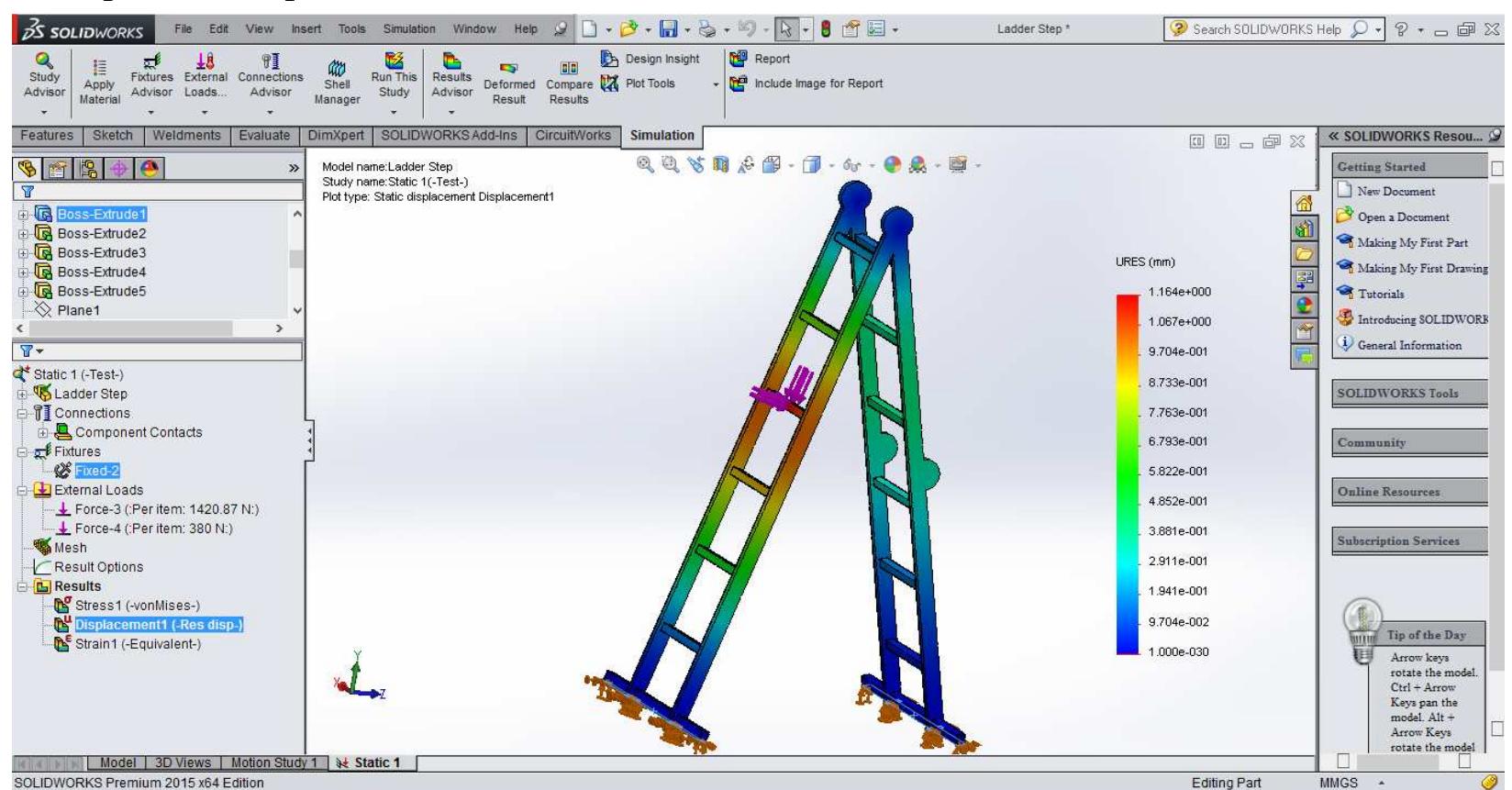
Task: Expand the Community section
Action: [x=1410, y=442]
